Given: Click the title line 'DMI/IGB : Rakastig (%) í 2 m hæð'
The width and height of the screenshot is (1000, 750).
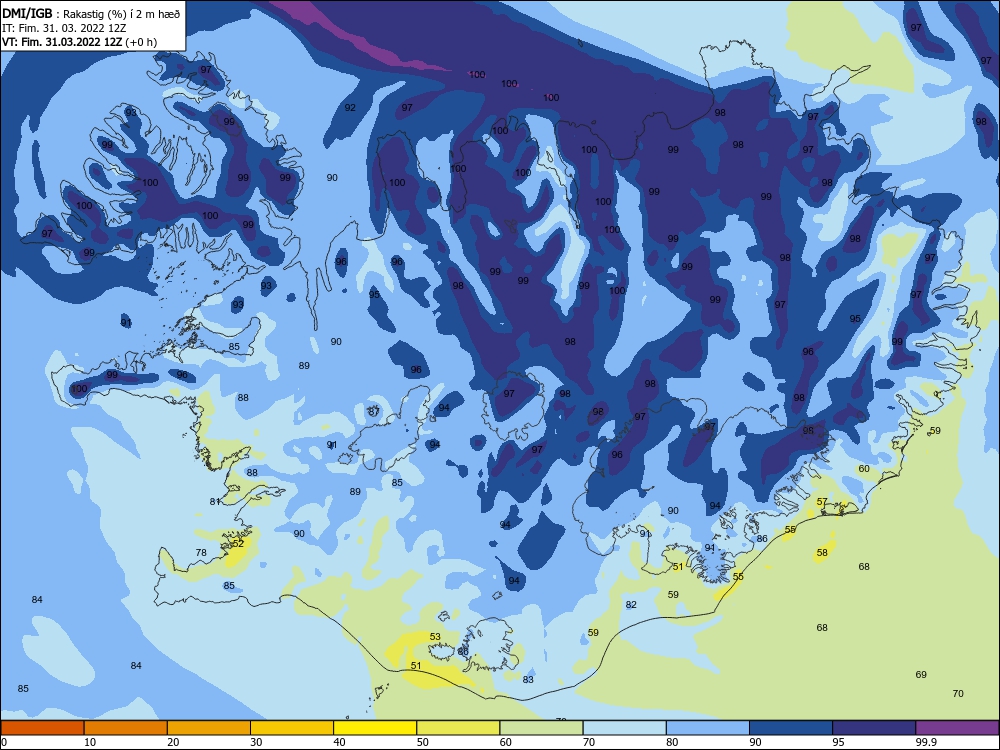Looking at the screenshot, I should (x=91, y=13).
